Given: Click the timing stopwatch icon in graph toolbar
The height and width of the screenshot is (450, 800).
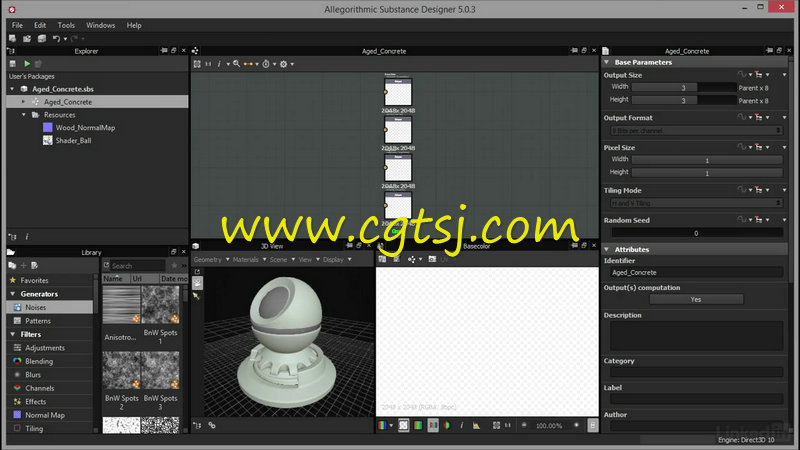Looking at the screenshot, I should pyautogui.click(x=266, y=64).
